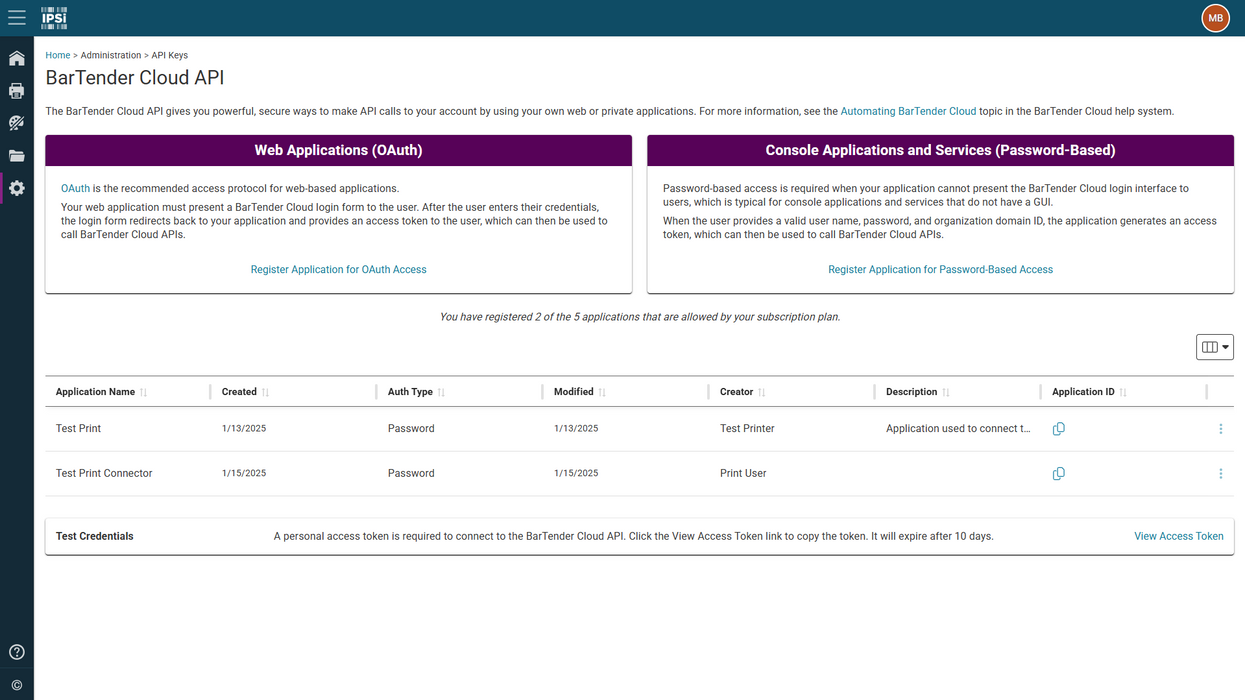Open the designer sidebar icon
The image size is (1245, 700).
[17, 123]
